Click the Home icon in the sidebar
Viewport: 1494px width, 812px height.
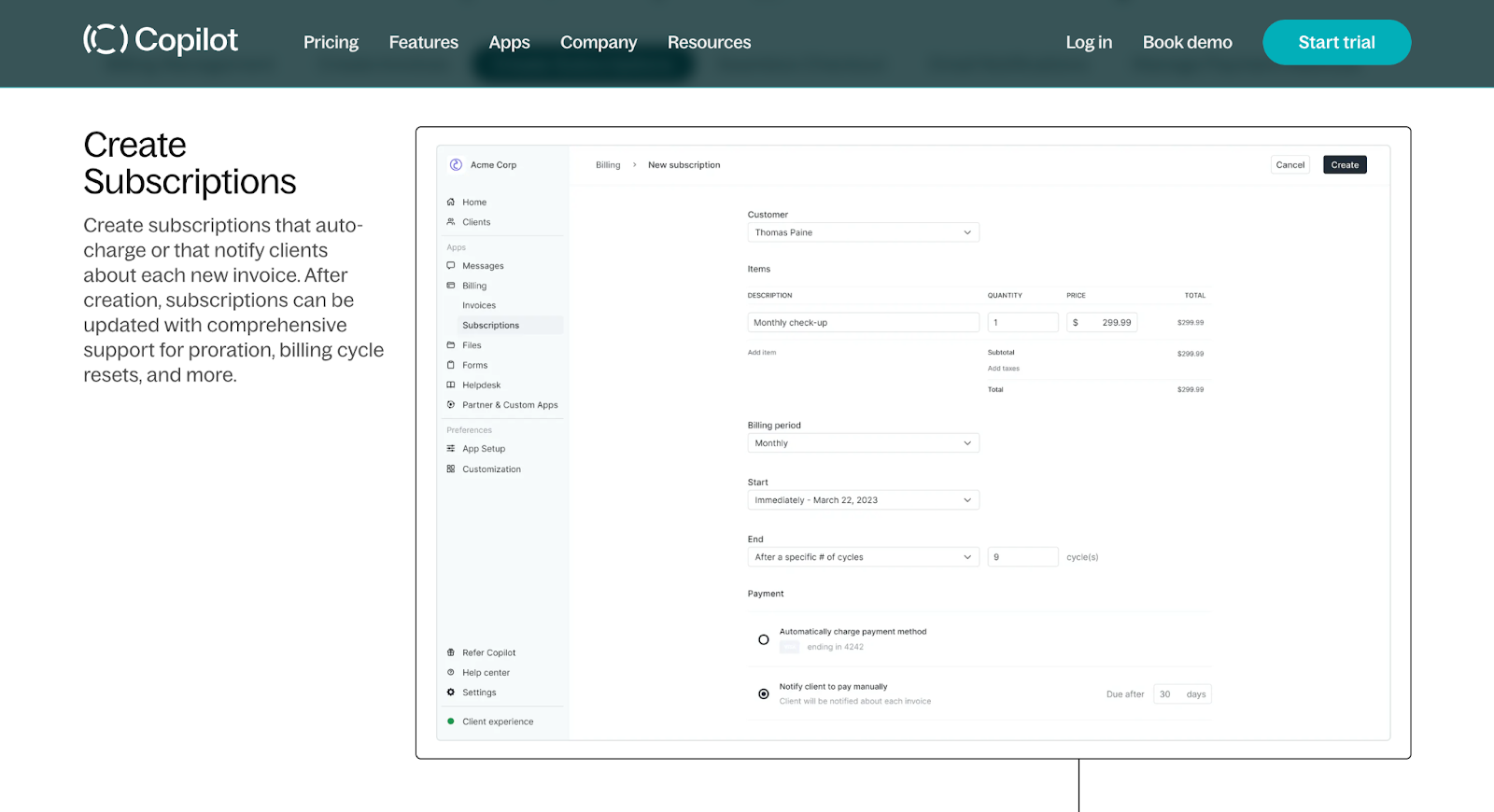tap(451, 202)
